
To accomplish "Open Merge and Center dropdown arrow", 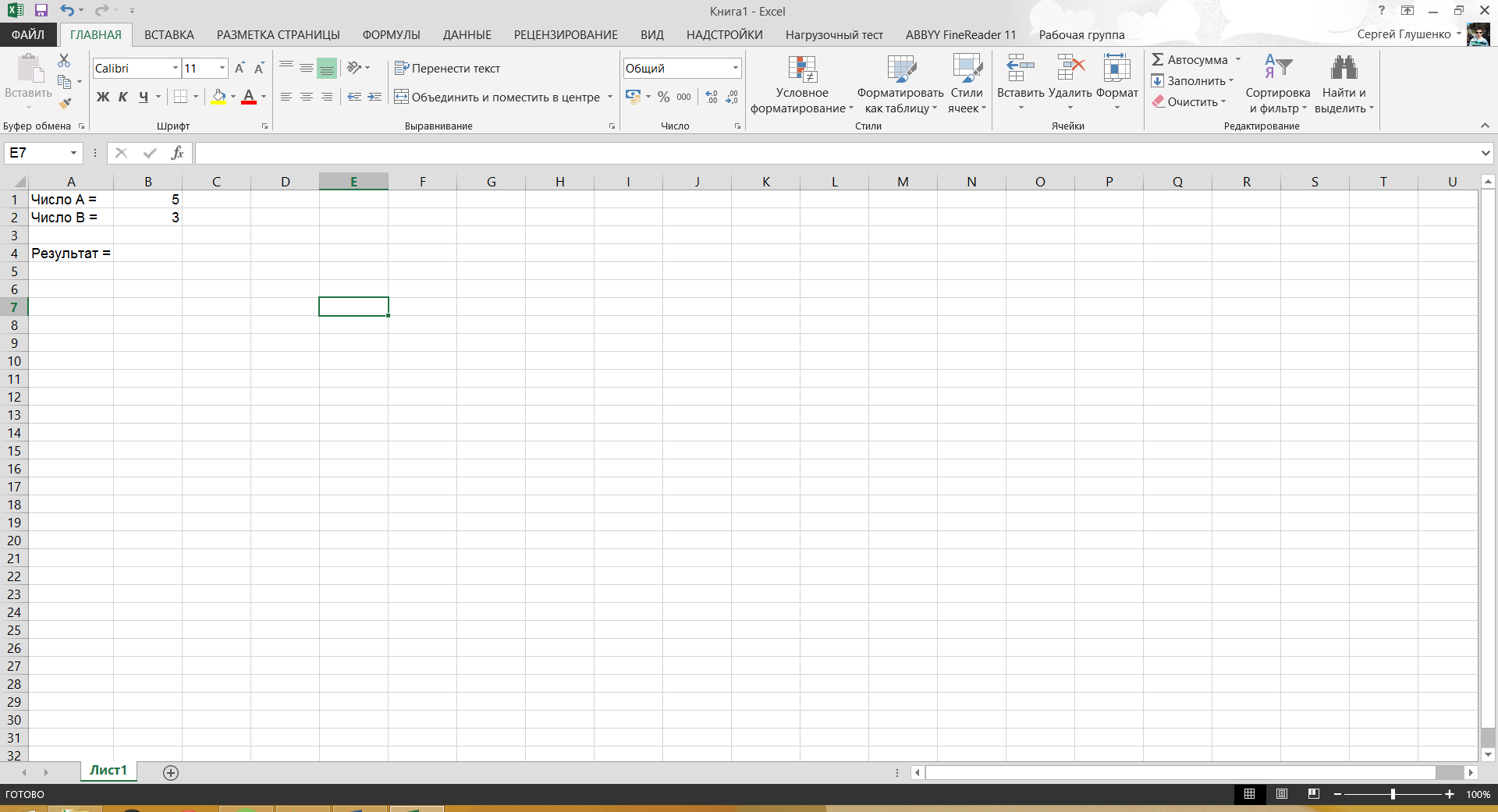I will 610,97.
